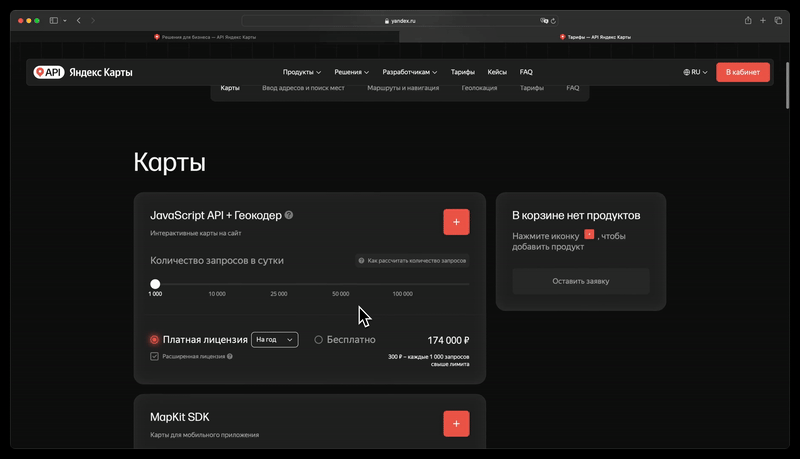Expand the Продукты menu
The image size is (800, 459).
[x=302, y=72]
